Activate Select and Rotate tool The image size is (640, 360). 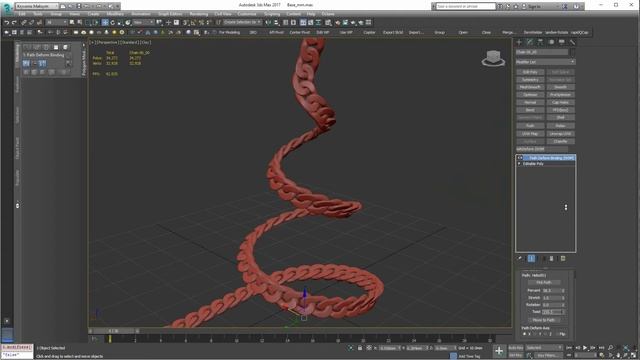point(113,22)
